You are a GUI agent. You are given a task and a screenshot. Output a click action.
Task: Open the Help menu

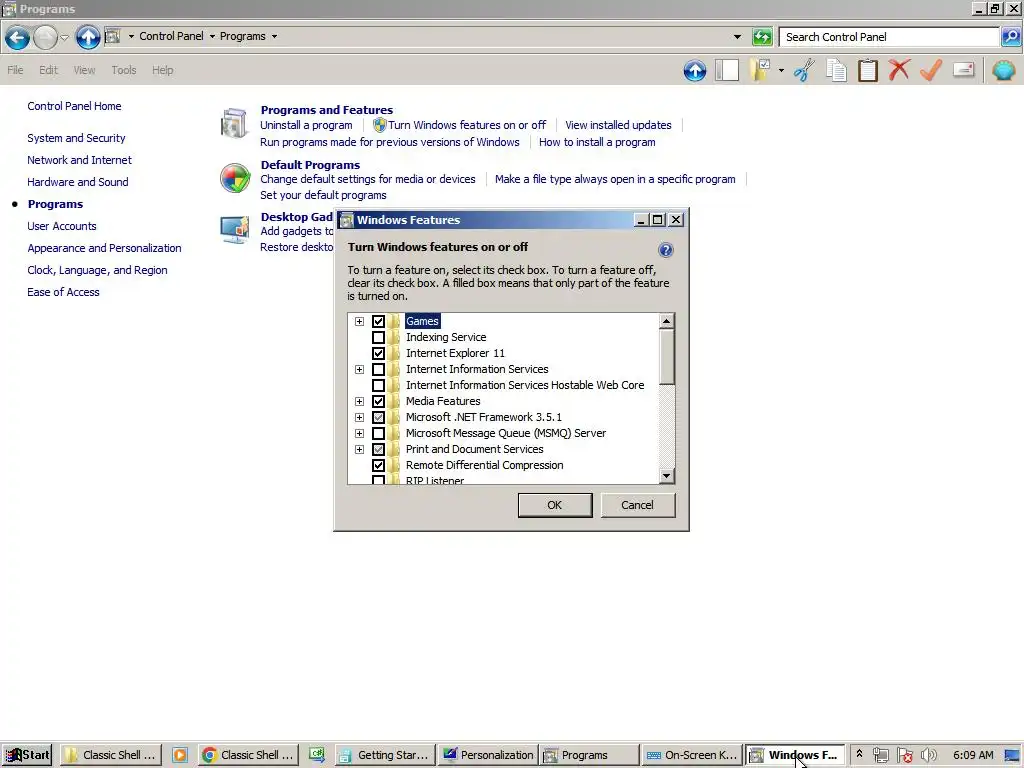163,70
